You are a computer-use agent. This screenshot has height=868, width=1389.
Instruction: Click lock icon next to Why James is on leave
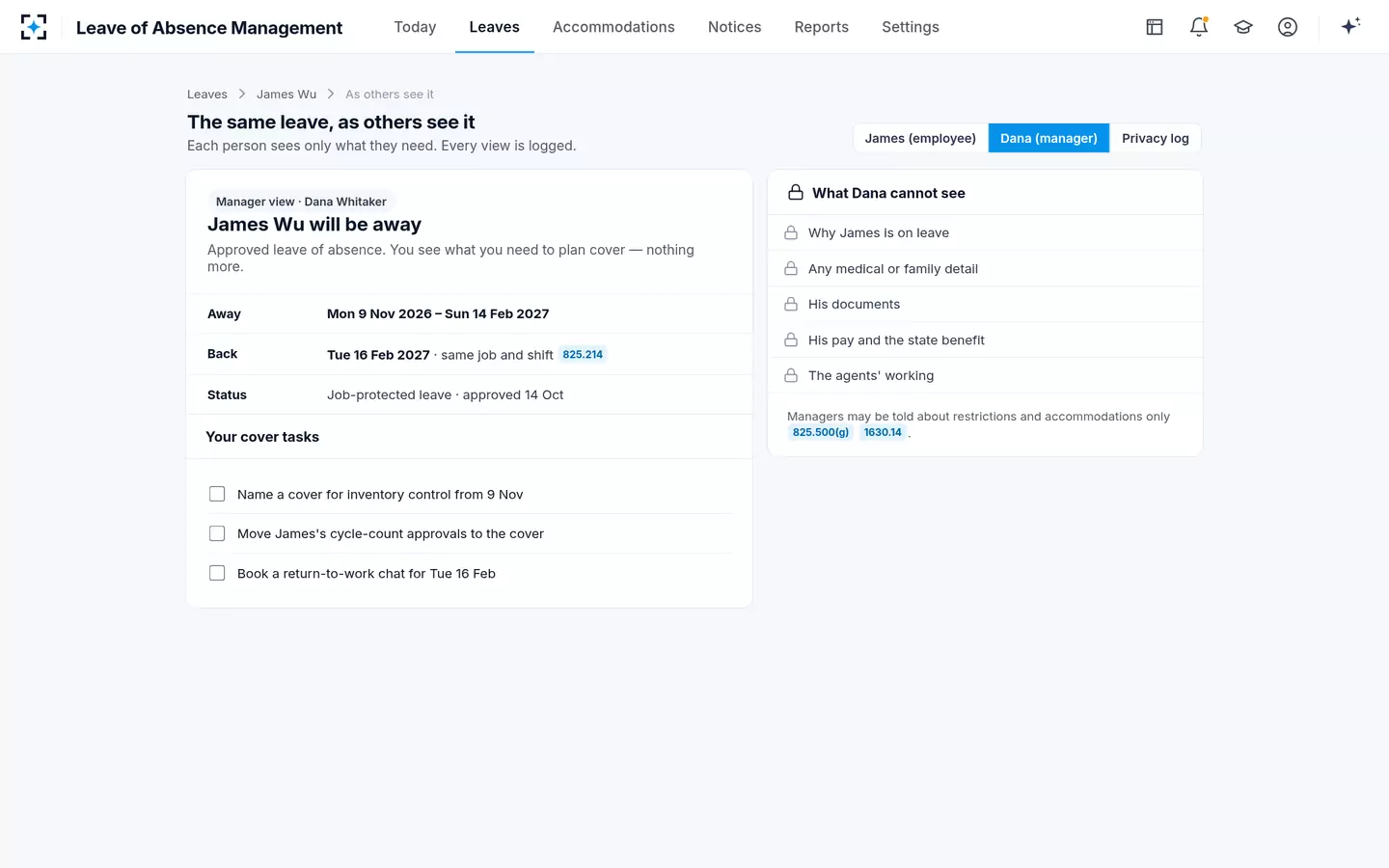[x=791, y=232]
